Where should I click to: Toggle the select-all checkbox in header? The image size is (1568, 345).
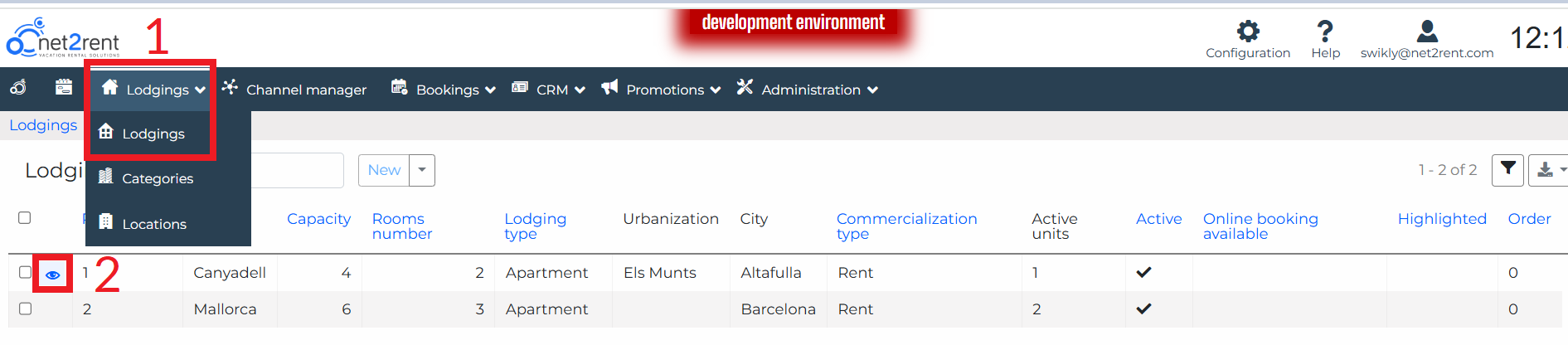pos(25,218)
